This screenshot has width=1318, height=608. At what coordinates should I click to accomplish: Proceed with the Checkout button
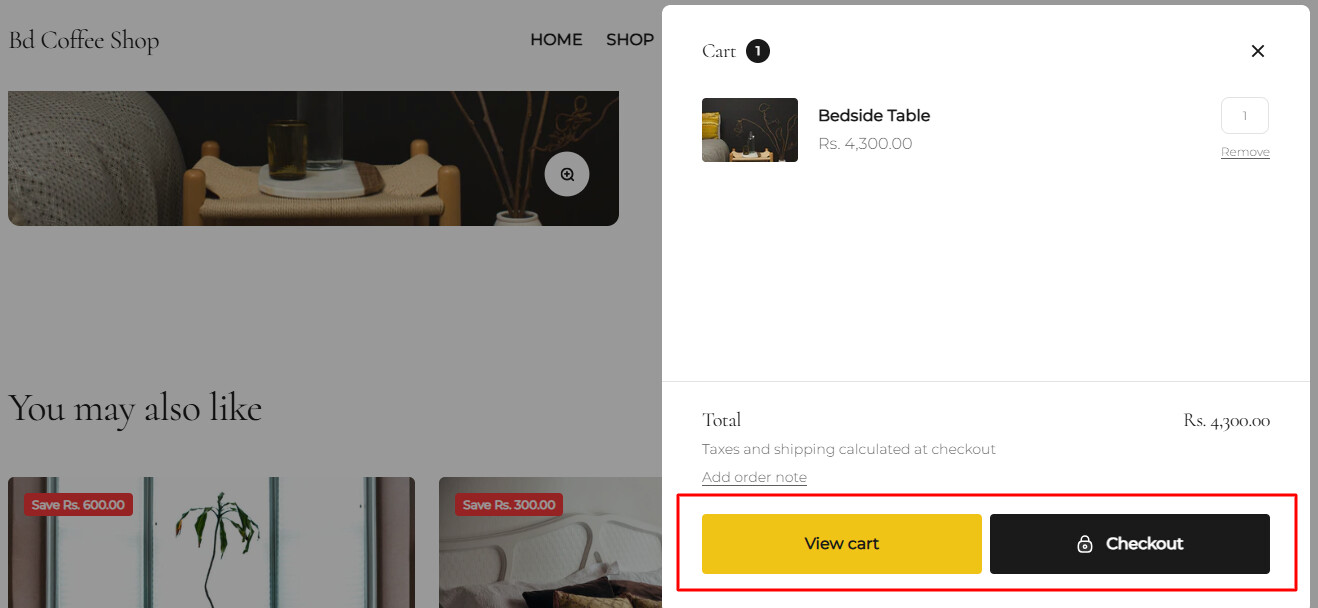pos(1130,544)
